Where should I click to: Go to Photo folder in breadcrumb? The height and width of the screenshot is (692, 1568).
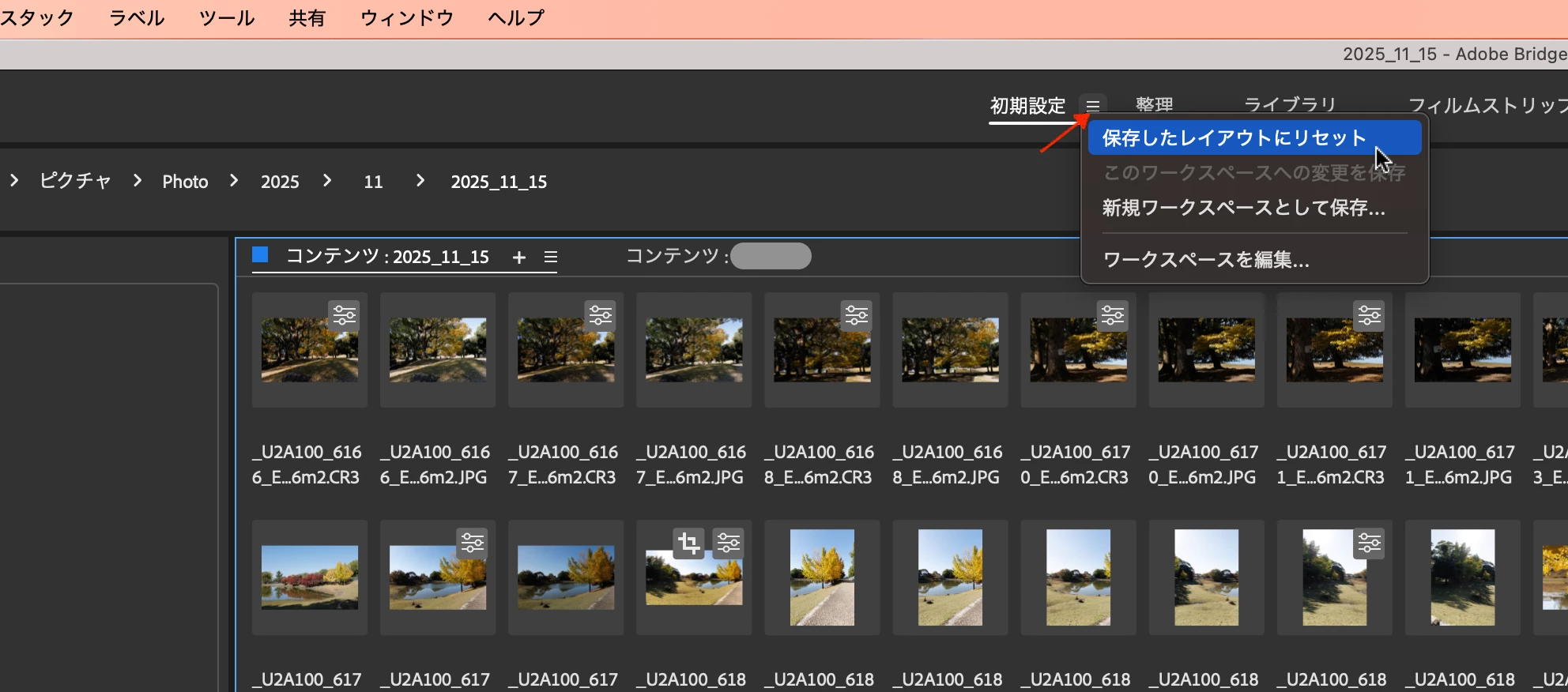point(185,182)
